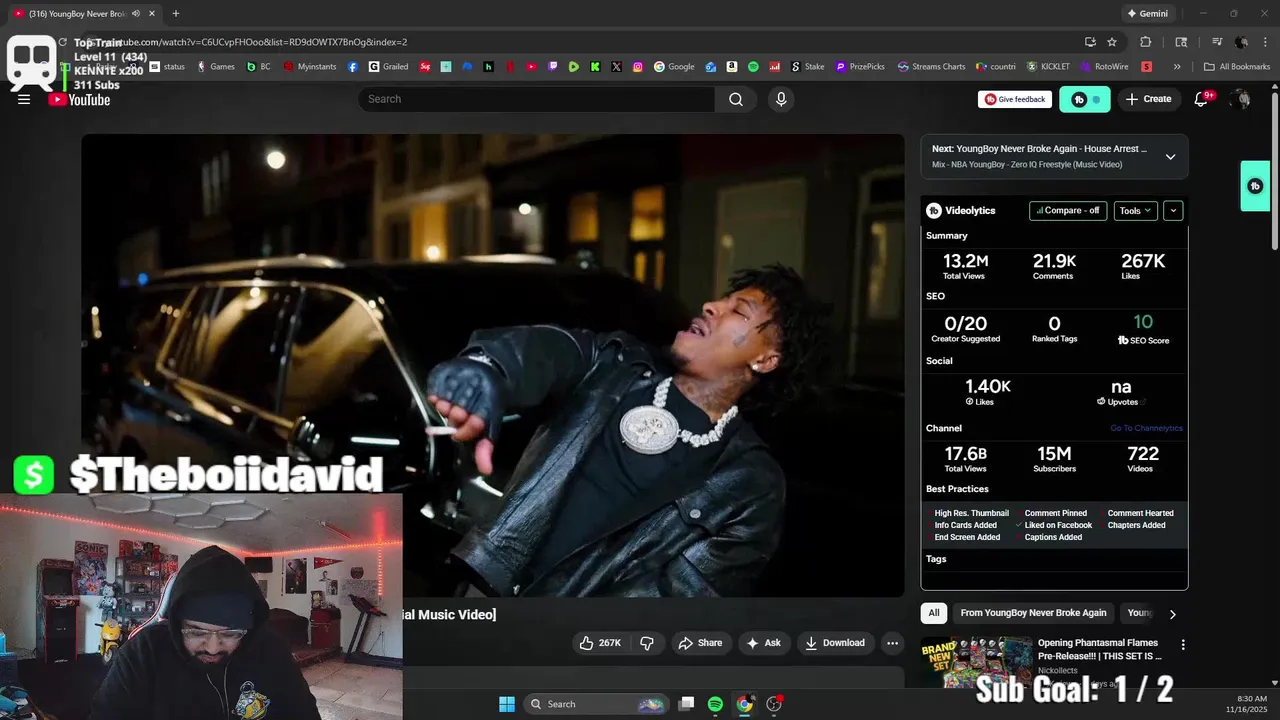
Task: Collapse Videolytics panel with chevron
Action: pos(1173,211)
